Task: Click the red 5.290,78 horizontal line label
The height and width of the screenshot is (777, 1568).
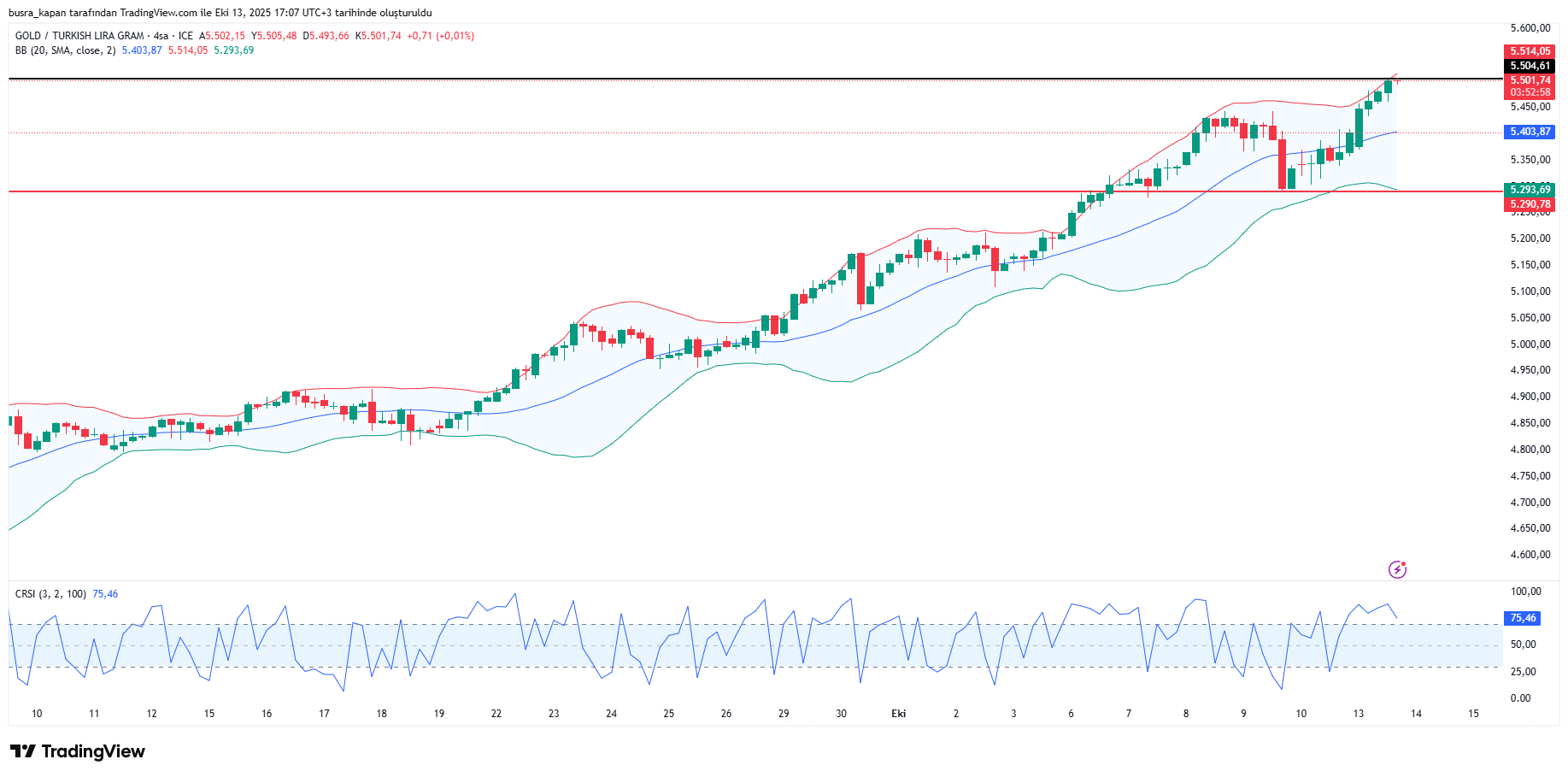Action: pos(1529,204)
